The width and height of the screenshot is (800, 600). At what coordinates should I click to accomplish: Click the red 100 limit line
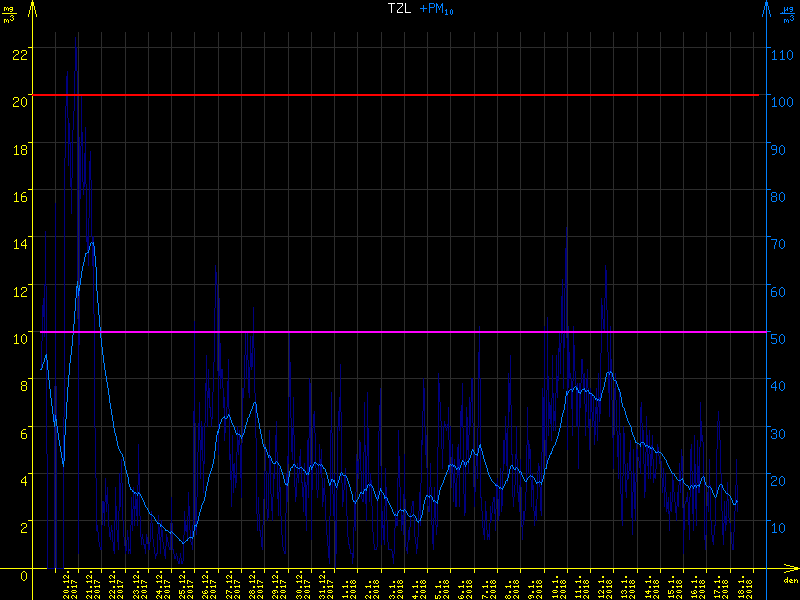400,95
